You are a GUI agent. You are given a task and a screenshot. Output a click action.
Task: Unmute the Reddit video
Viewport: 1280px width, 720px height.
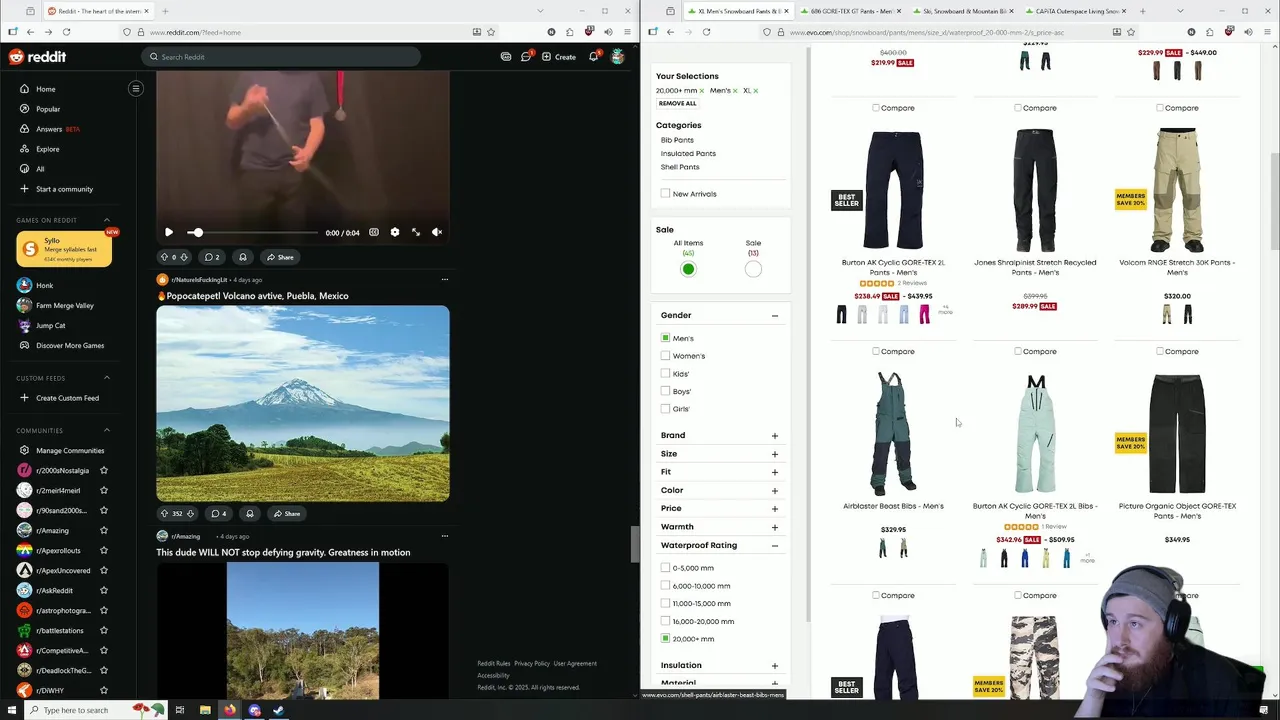tap(437, 232)
